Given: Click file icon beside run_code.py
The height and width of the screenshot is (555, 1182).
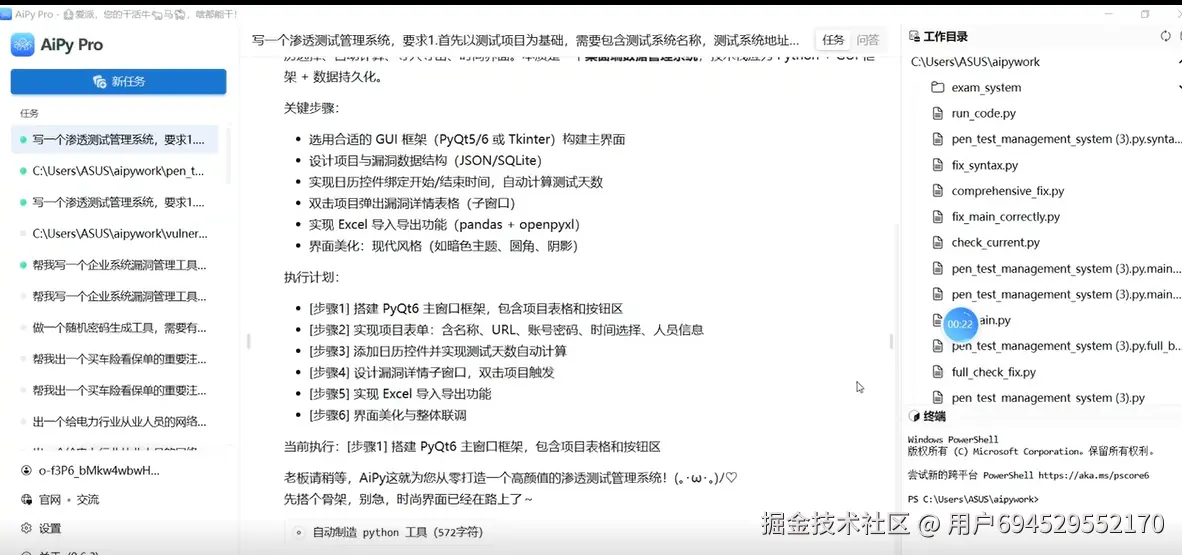Looking at the screenshot, I should [937, 113].
